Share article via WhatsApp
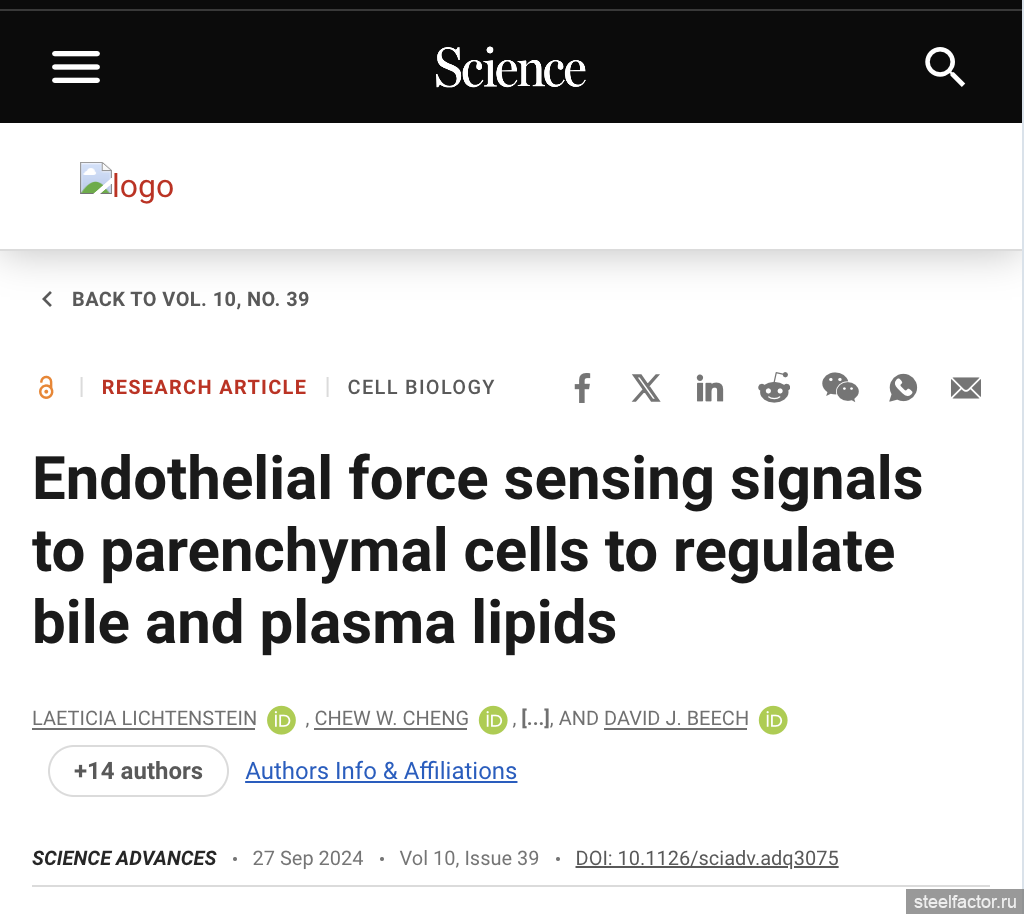 point(903,388)
